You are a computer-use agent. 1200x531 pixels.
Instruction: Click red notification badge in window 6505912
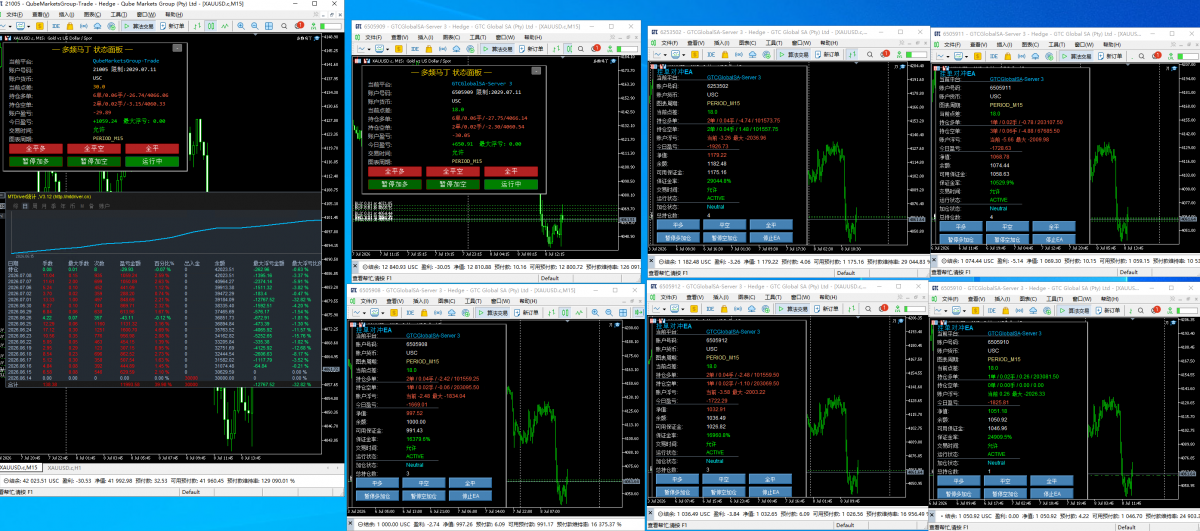click(x=884, y=308)
